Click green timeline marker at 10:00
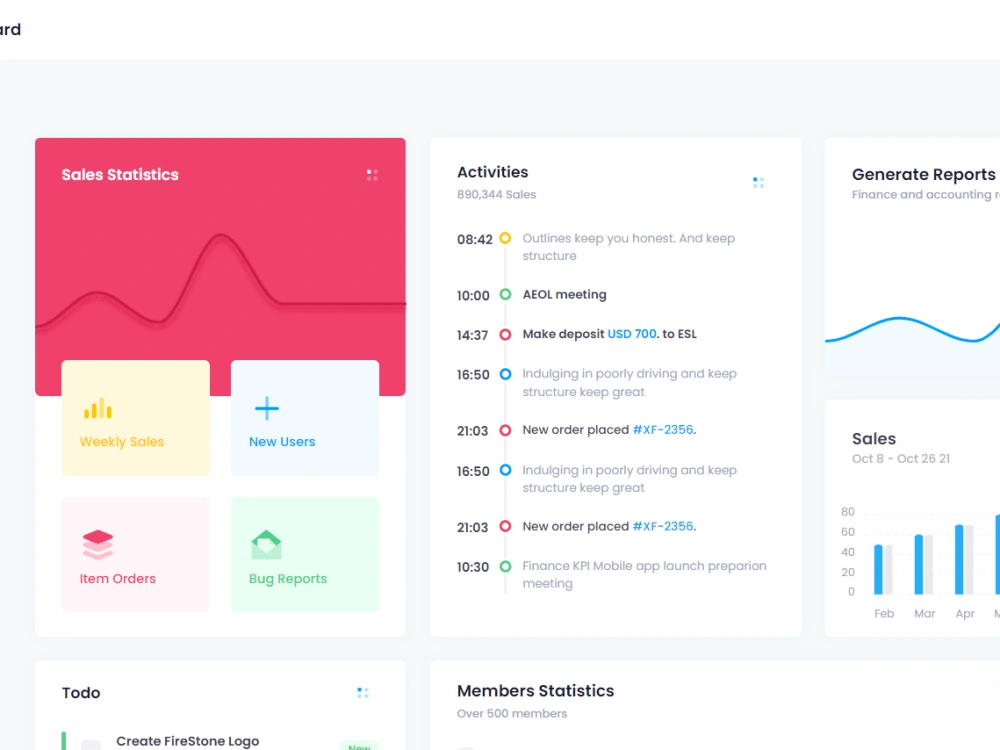 coord(505,295)
